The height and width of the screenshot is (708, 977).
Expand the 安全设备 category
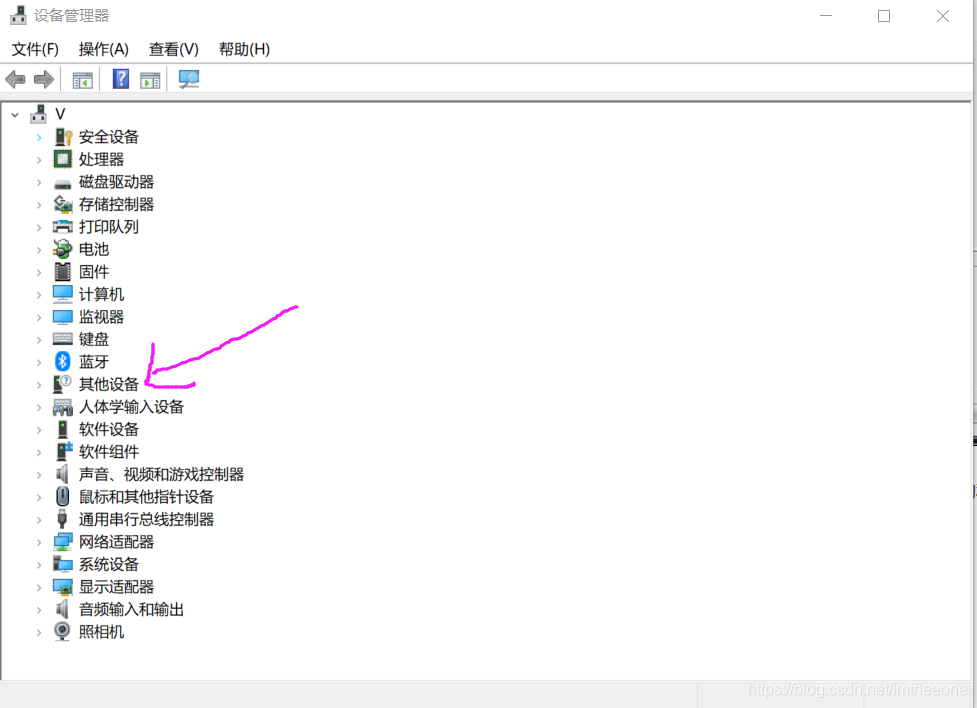tap(39, 137)
